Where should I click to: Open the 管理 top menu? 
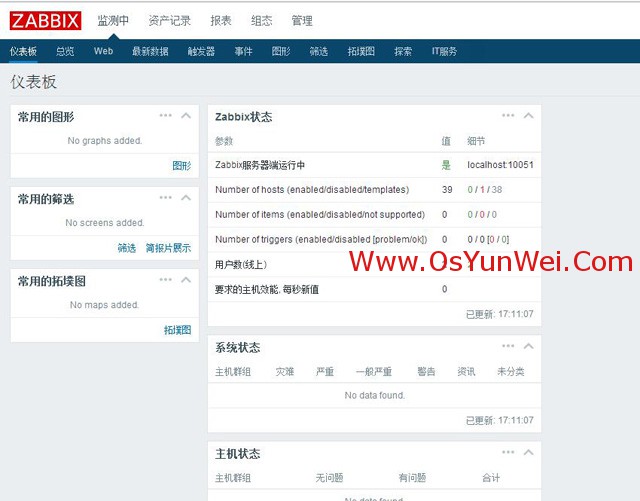tap(302, 21)
